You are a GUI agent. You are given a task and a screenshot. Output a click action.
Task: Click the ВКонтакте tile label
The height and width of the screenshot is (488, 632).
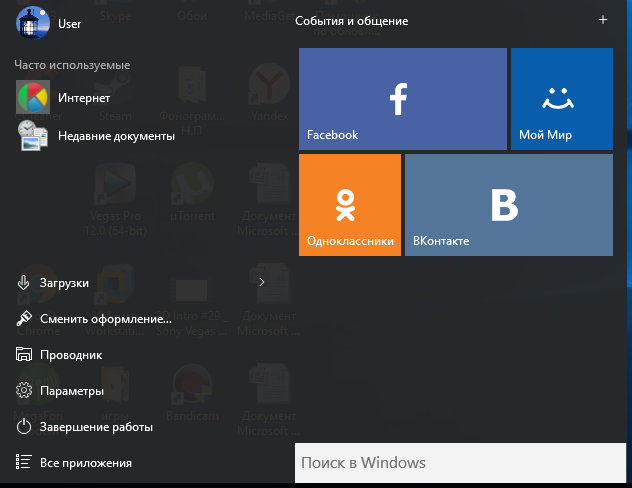441,241
